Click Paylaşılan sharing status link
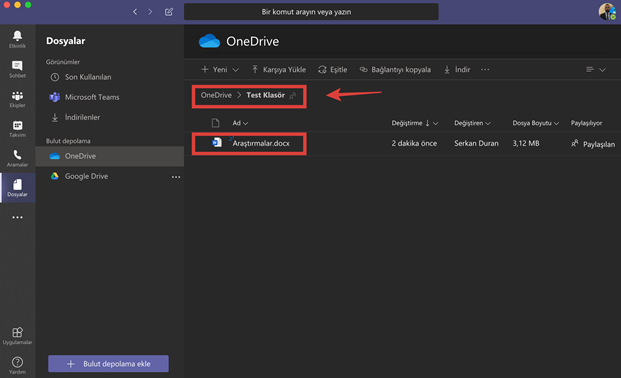 [593, 144]
